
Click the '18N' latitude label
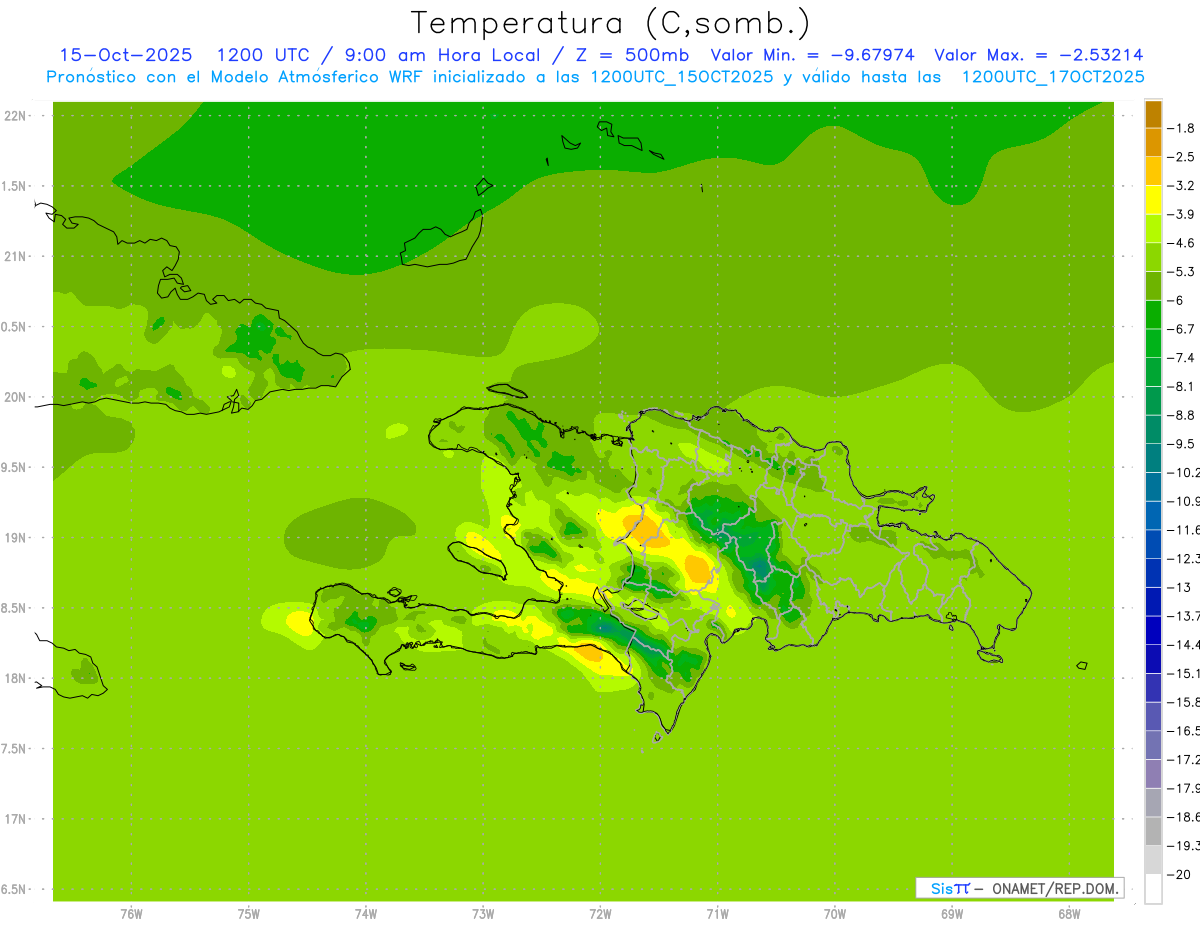click(x=17, y=678)
